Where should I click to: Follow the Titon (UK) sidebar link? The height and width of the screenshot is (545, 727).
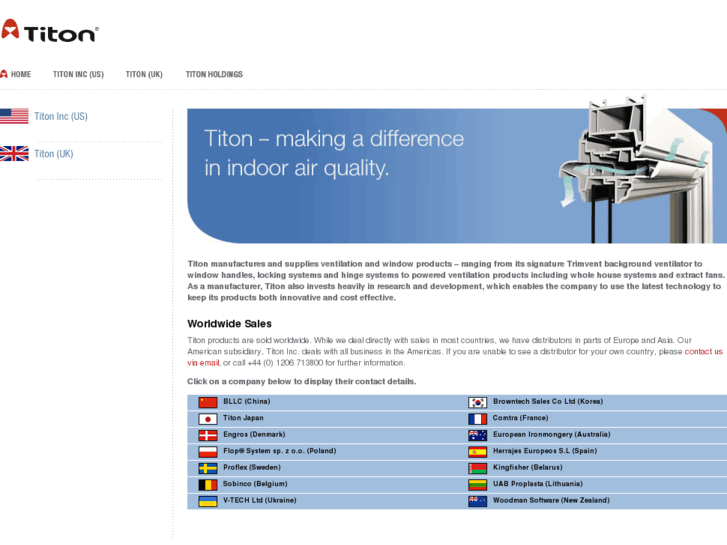click(54, 154)
